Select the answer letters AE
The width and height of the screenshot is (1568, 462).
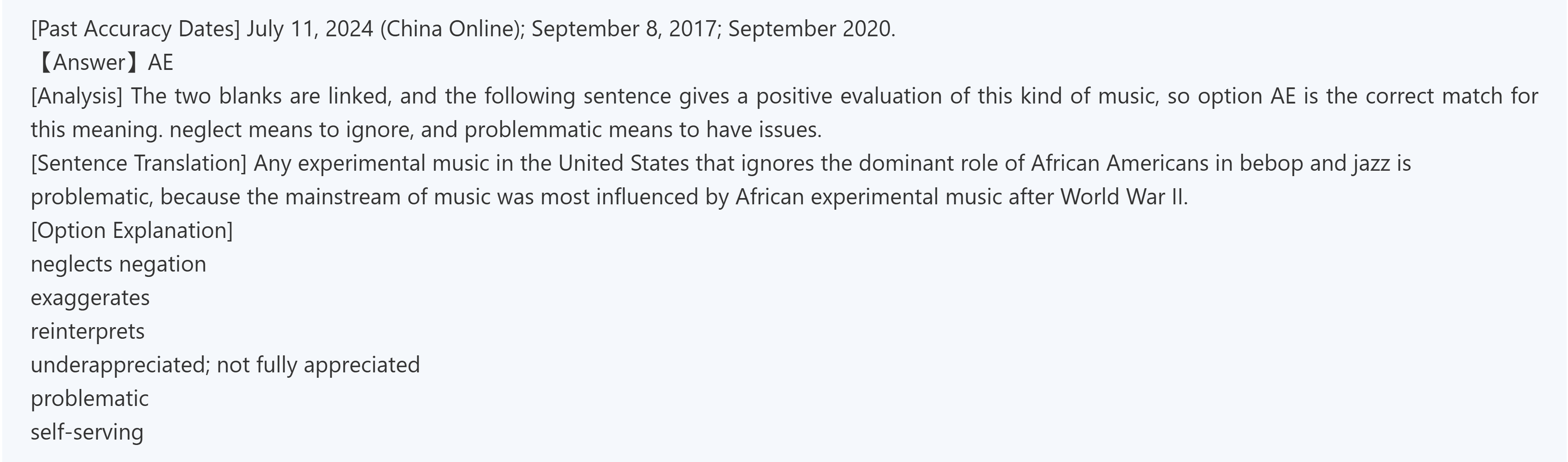tap(161, 63)
